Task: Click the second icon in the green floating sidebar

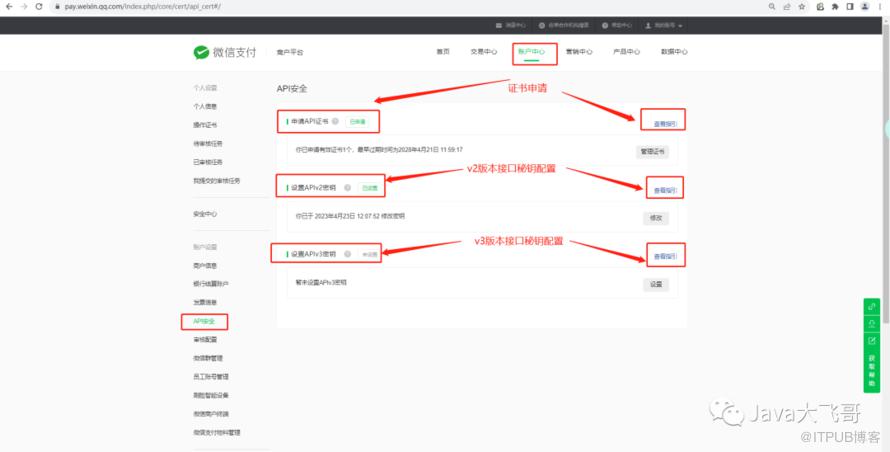Action: click(872, 323)
